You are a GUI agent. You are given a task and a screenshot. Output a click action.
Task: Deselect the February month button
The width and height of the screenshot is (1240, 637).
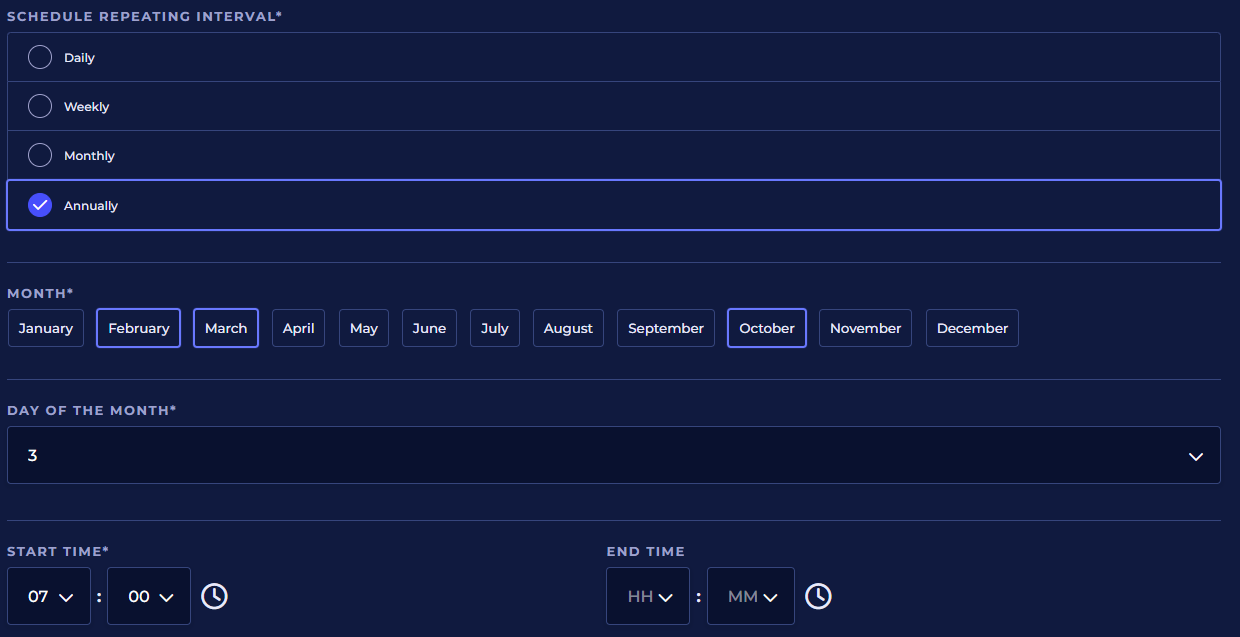click(138, 328)
